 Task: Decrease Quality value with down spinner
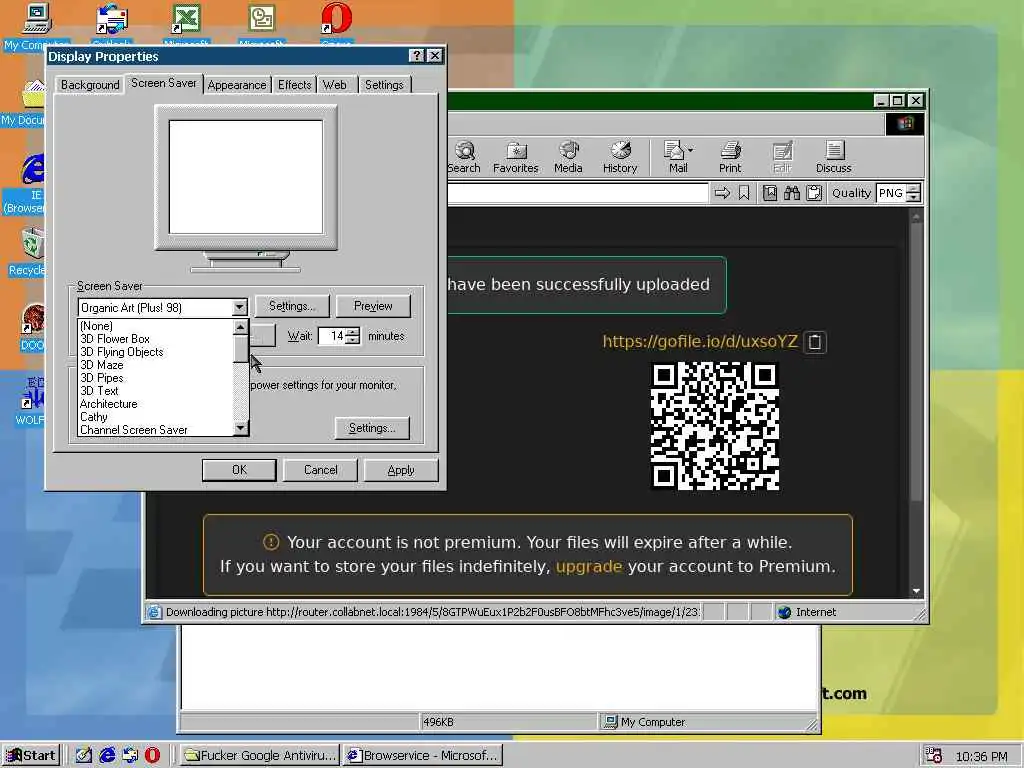(914, 197)
